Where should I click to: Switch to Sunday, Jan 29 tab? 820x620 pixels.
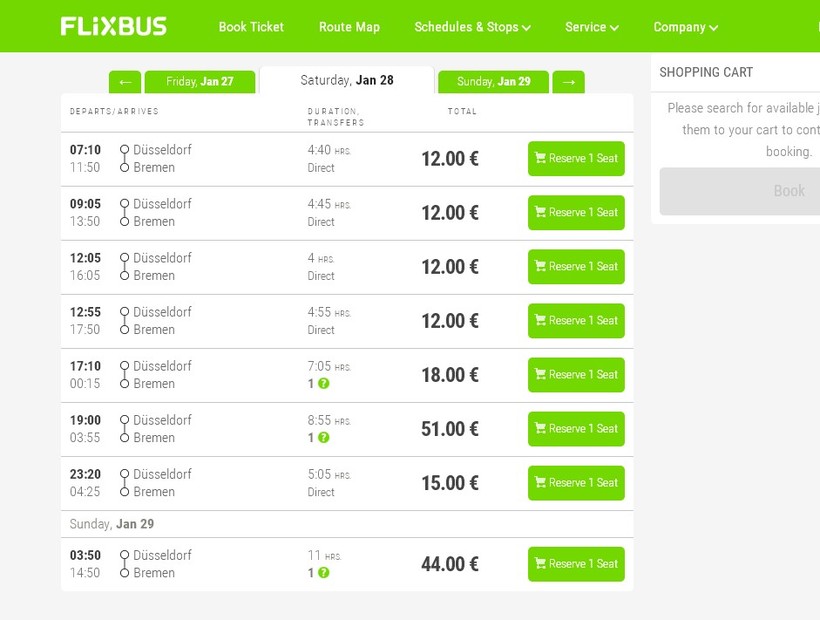tap(493, 82)
